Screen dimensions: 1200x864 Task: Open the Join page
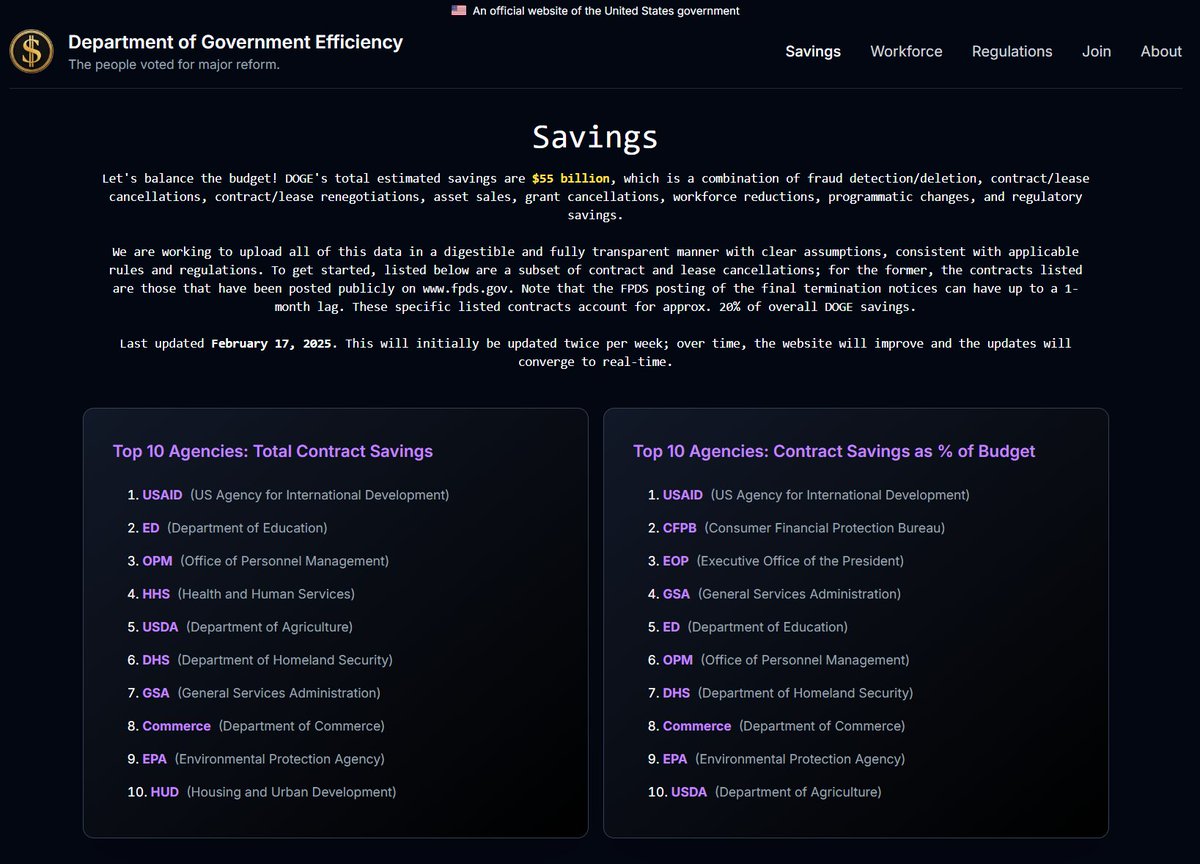pyautogui.click(x=1096, y=51)
